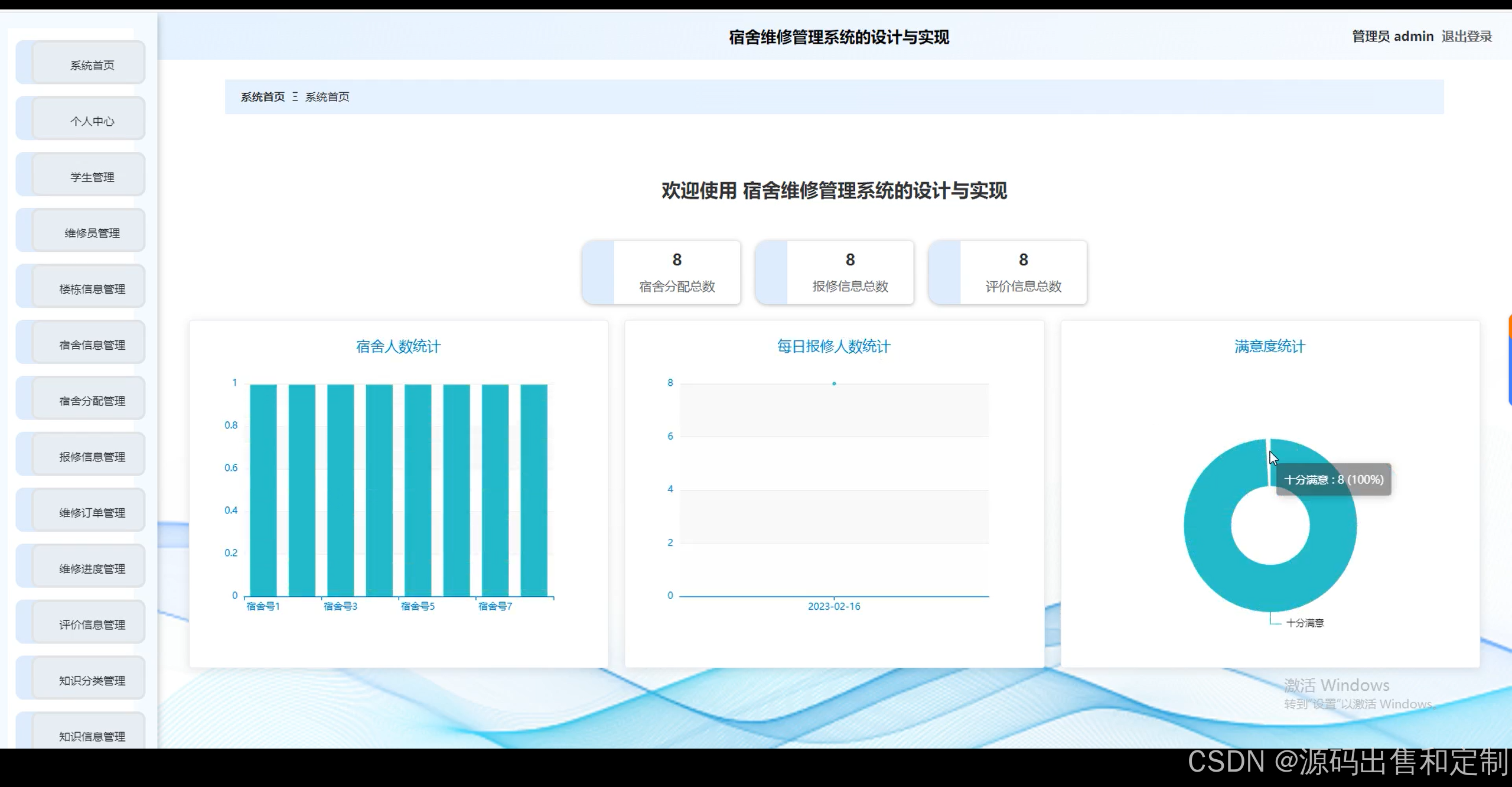Open the 系统首页 sidebar menu item

91,65
